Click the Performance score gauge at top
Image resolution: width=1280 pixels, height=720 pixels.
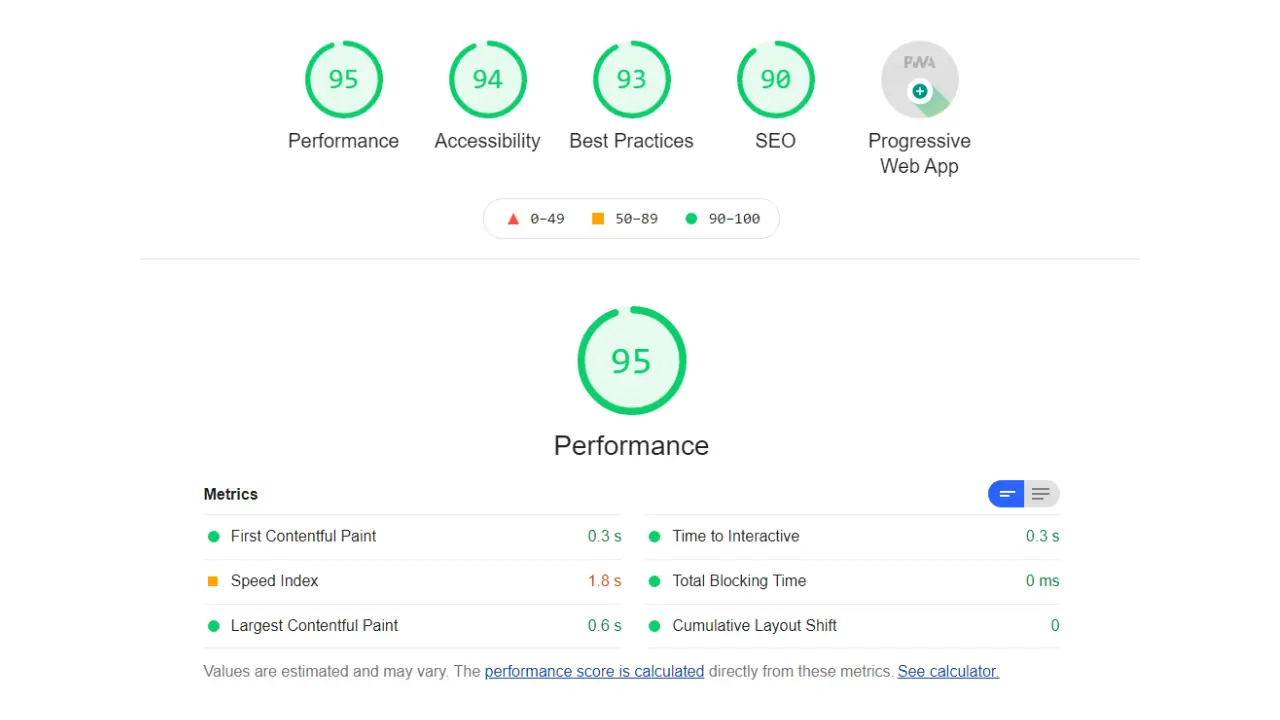(x=343, y=79)
